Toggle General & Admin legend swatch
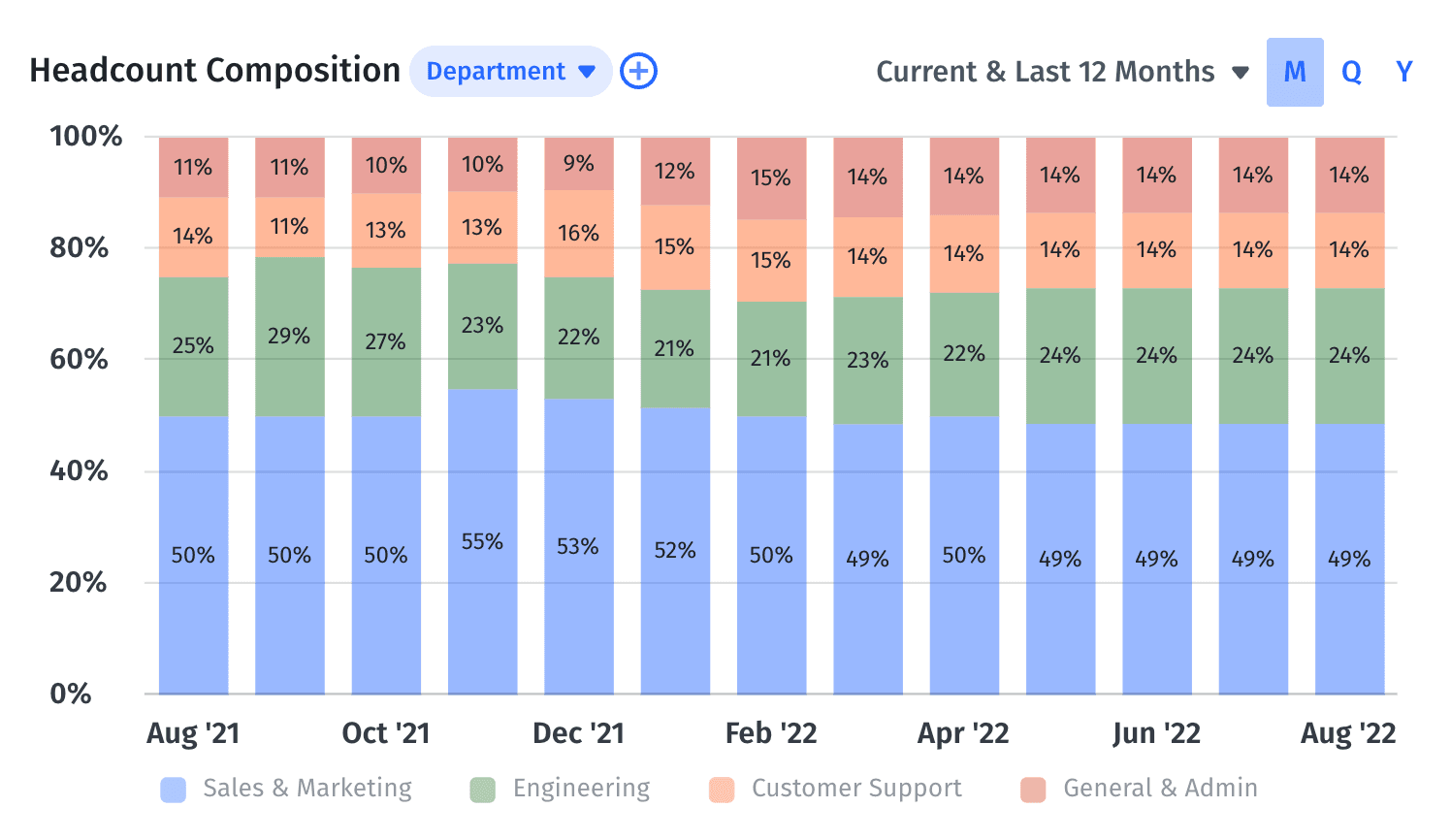1451x840 pixels. pyautogui.click(x=1033, y=790)
